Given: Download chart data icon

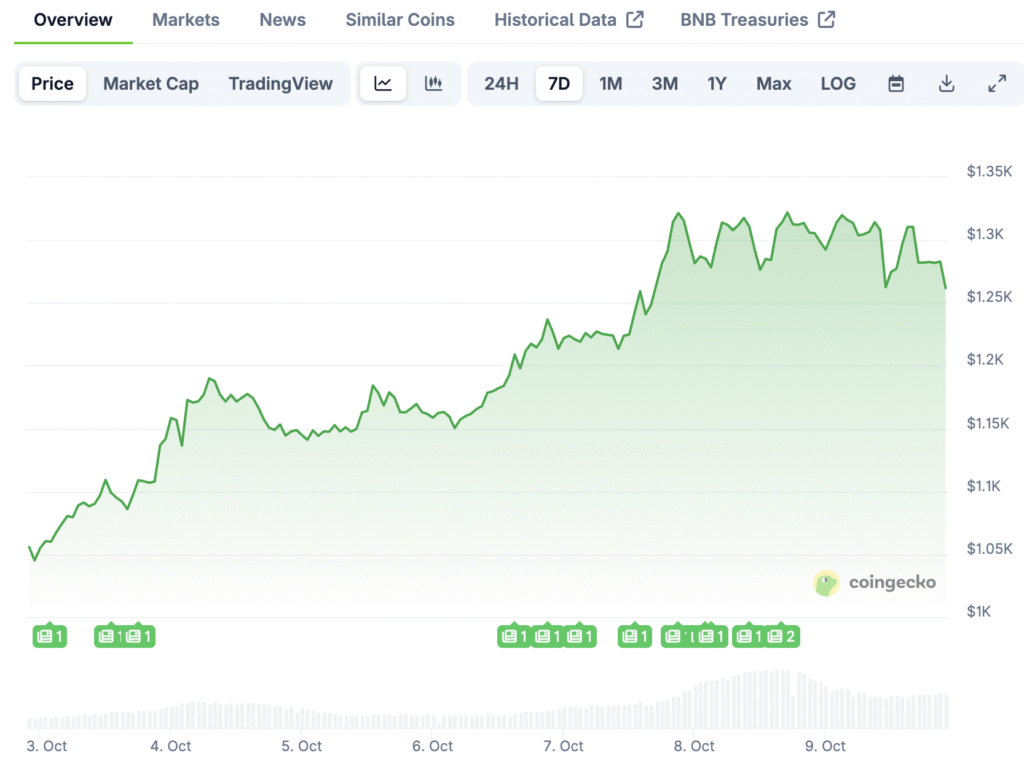Looking at the screenshot, I should tap(946, 84).
